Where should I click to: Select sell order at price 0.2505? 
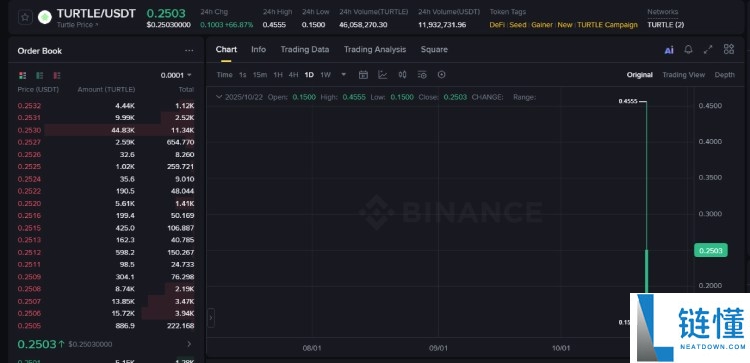106,326
